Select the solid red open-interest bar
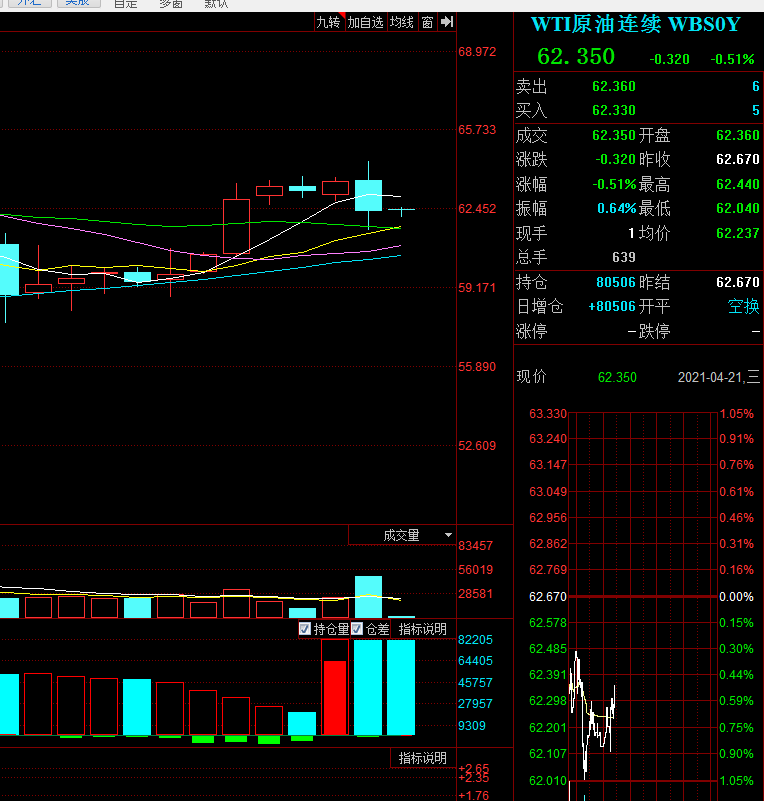 click(335, 698)
